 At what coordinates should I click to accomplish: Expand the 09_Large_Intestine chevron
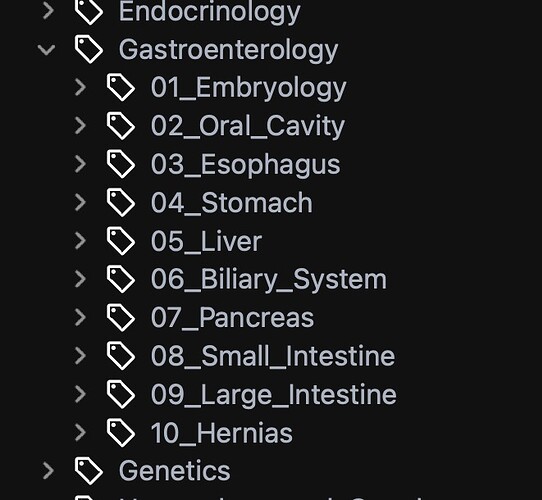pos(80,395)
